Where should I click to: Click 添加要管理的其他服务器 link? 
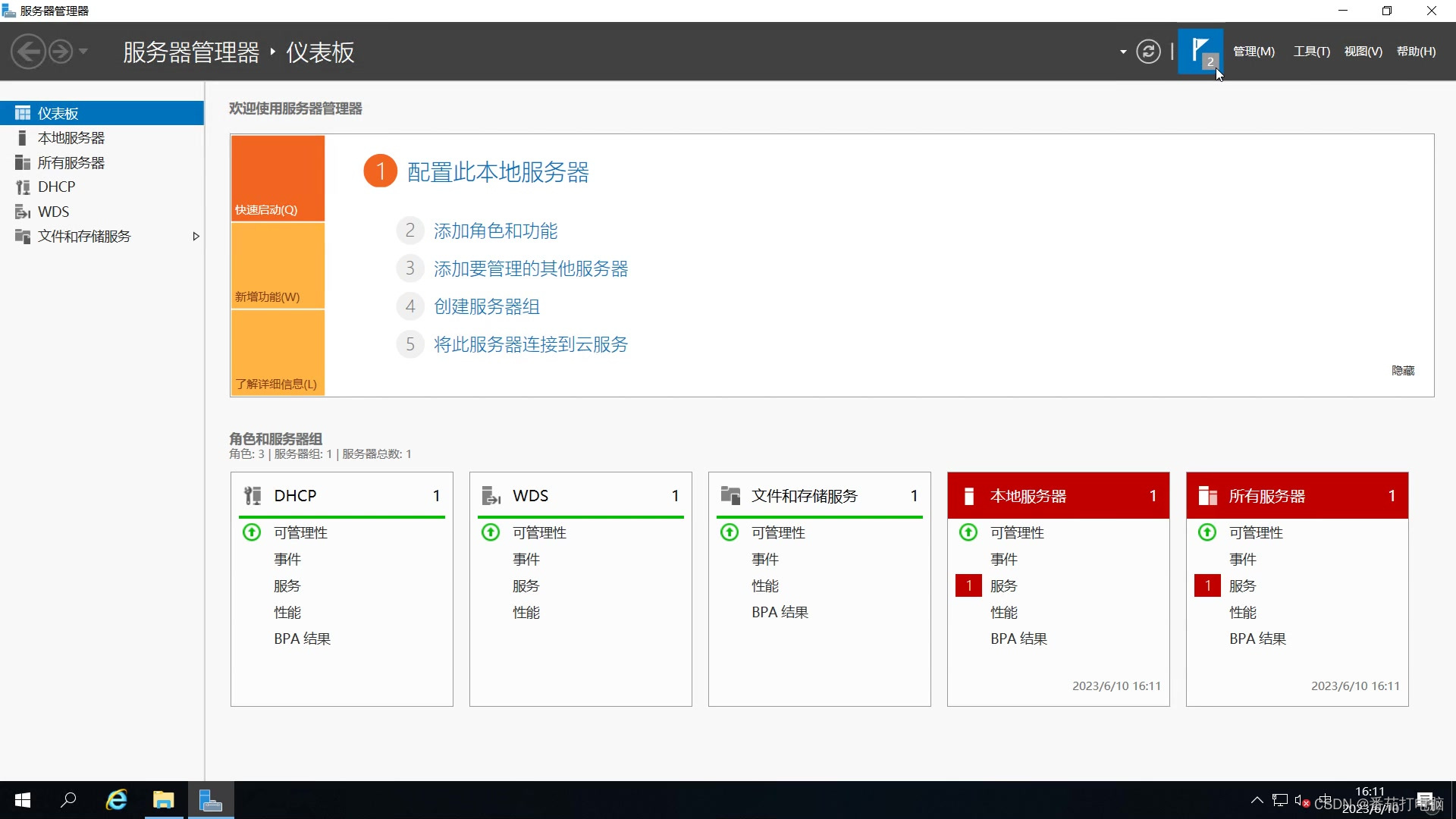point(531,268)
